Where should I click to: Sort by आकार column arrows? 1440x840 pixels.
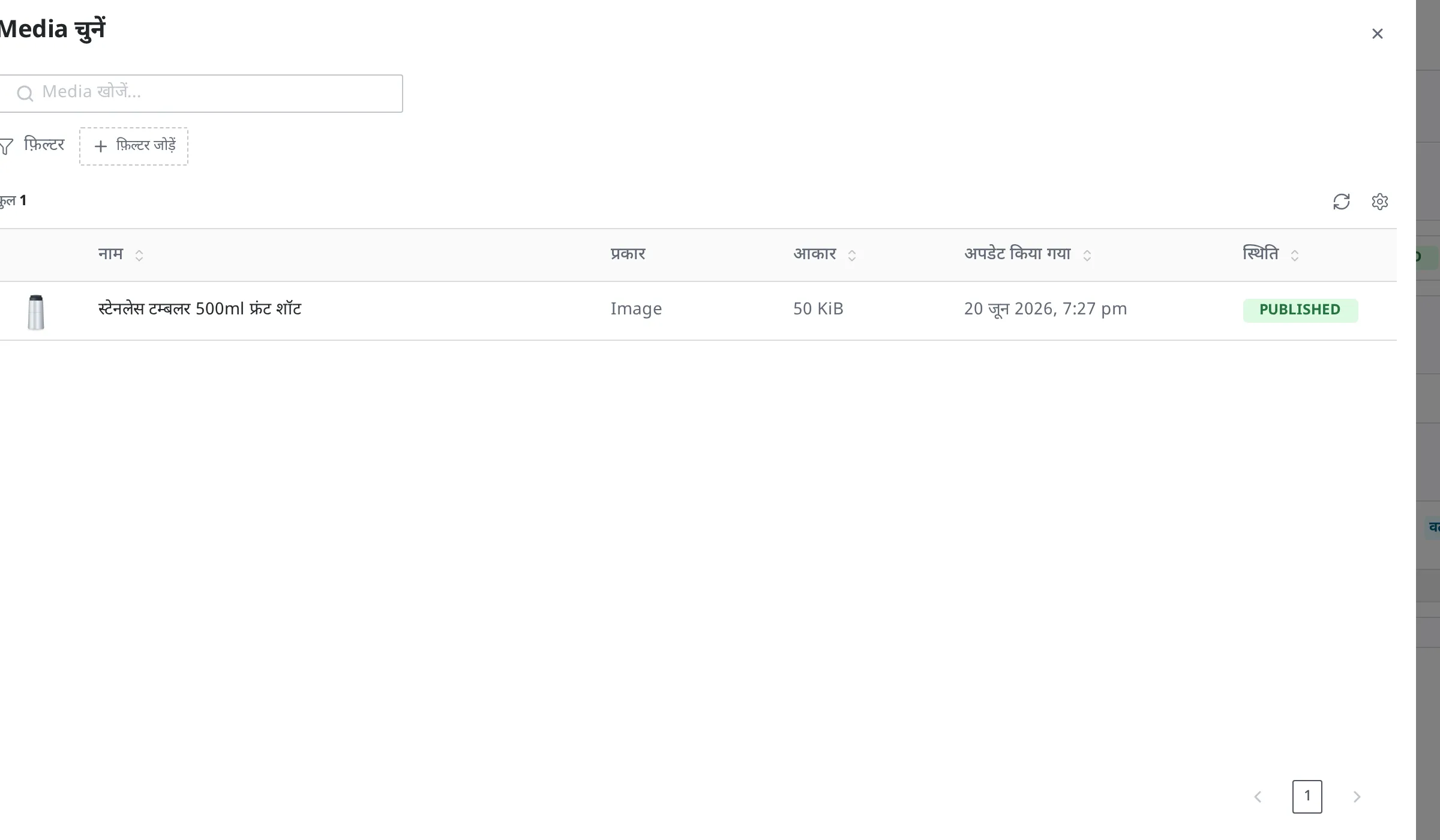coord(851,256)
